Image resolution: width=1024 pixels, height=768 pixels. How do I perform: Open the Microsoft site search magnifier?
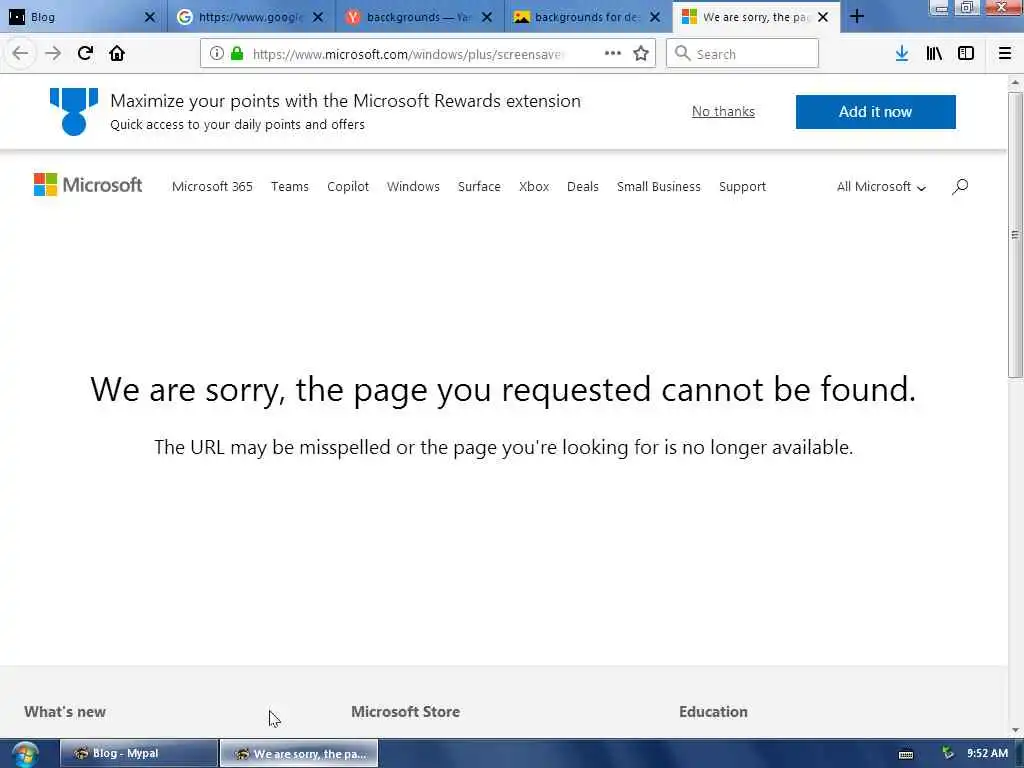pos(959,187)
